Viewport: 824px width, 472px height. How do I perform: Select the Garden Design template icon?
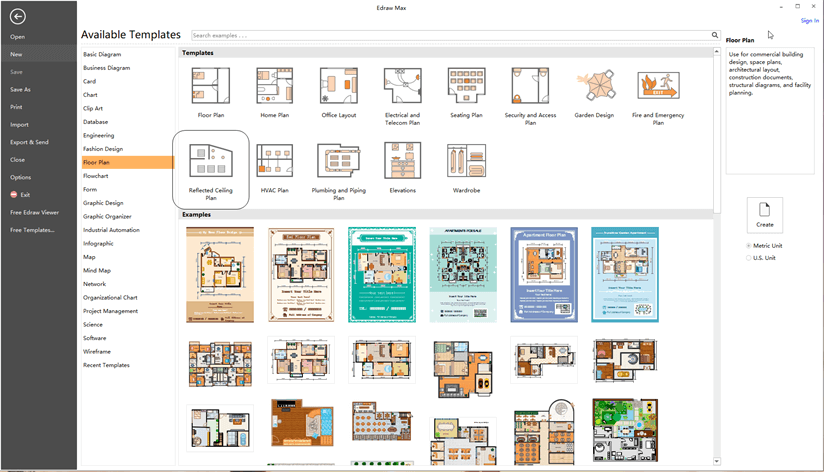tap(594, 85)
